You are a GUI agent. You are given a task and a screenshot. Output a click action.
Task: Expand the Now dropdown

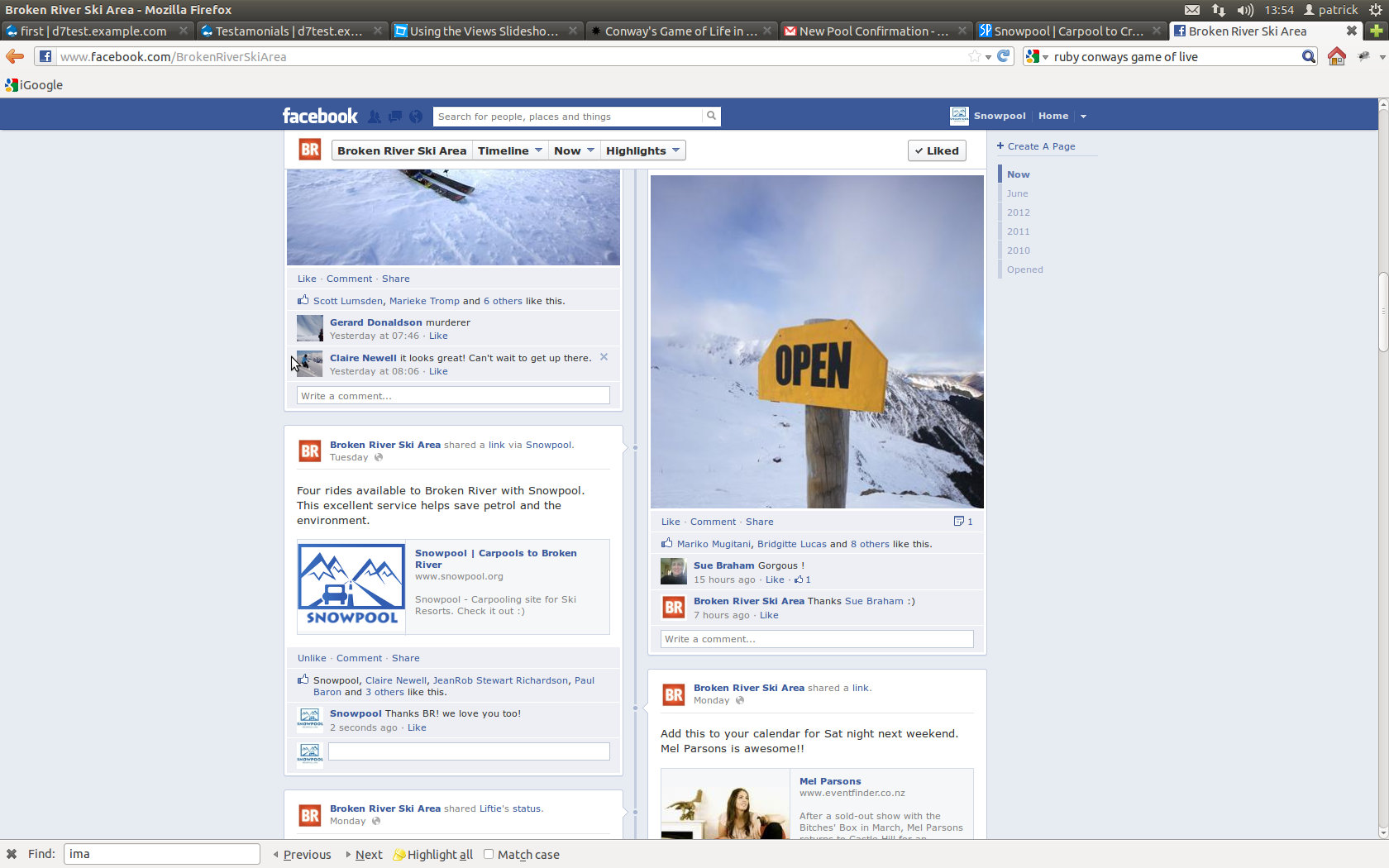coord(575,150)
